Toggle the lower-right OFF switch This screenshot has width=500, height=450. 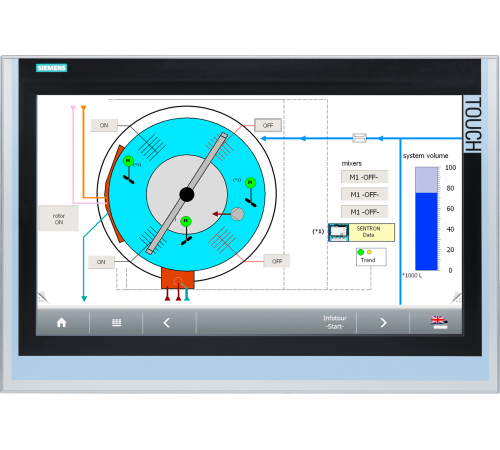(x=277, y=261)
